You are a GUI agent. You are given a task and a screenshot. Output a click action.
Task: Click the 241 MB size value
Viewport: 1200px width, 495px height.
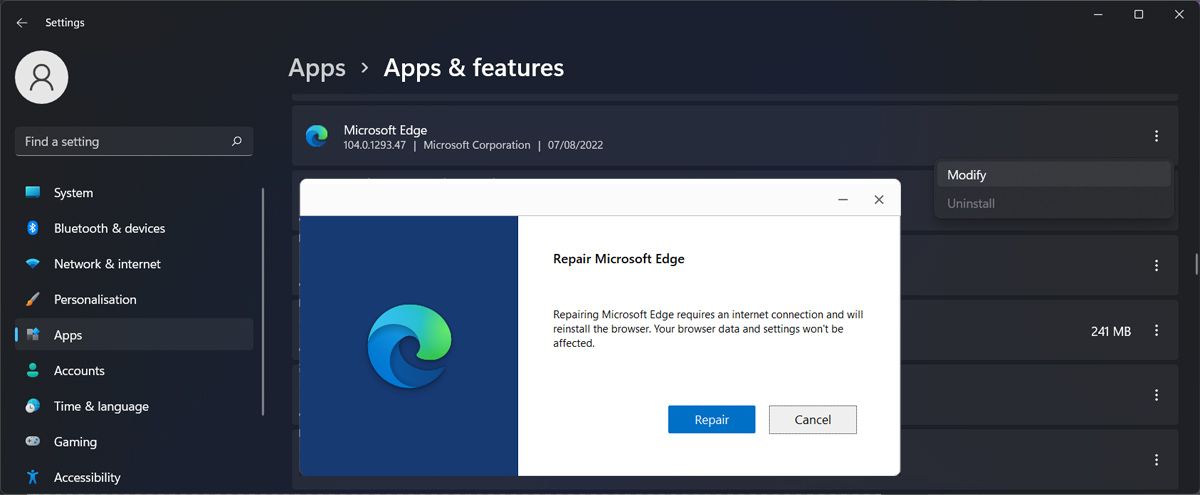coord(1111,331)
